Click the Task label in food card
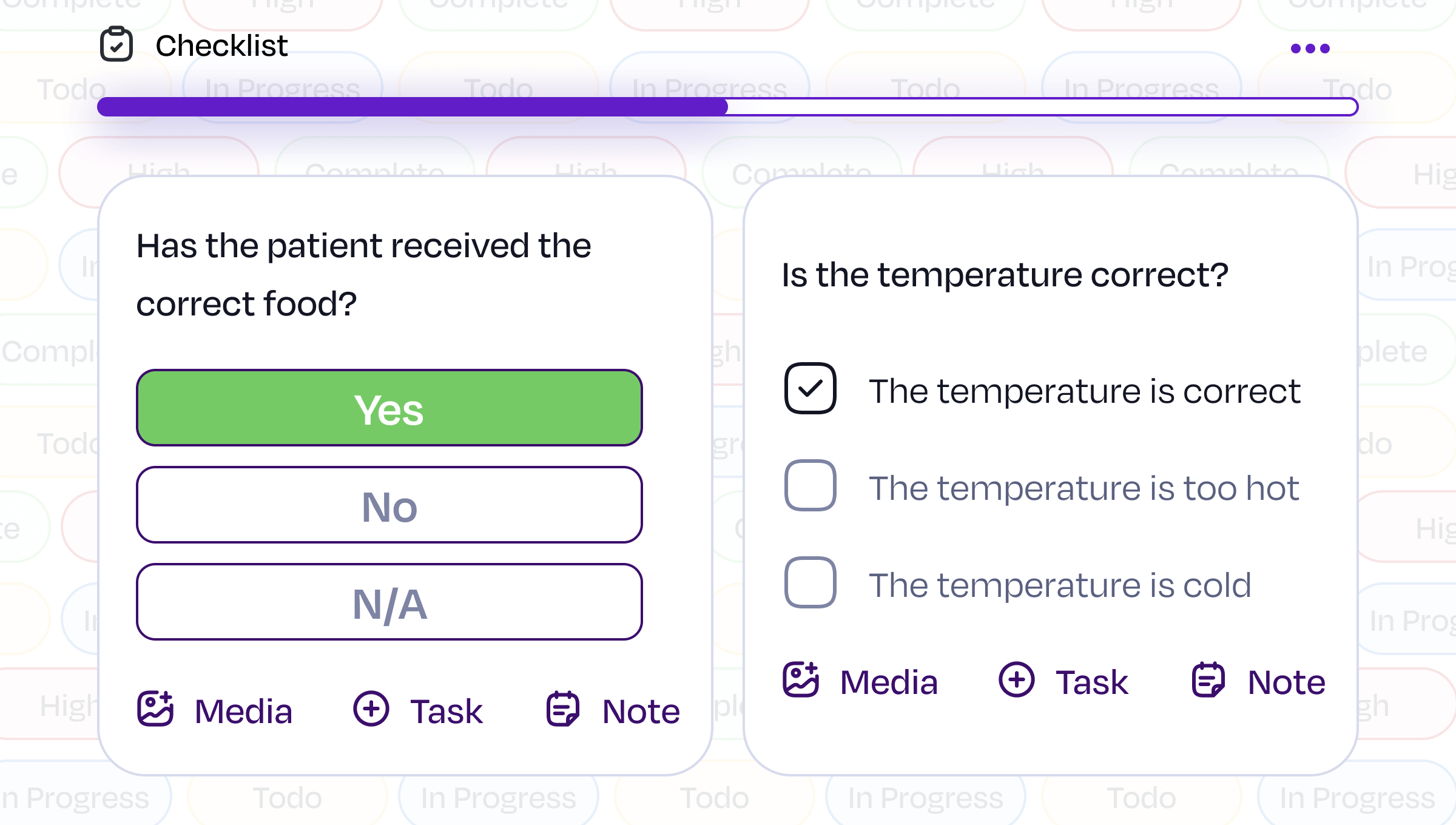Viewport: 1456px width, 825px height. click(447, 712)
